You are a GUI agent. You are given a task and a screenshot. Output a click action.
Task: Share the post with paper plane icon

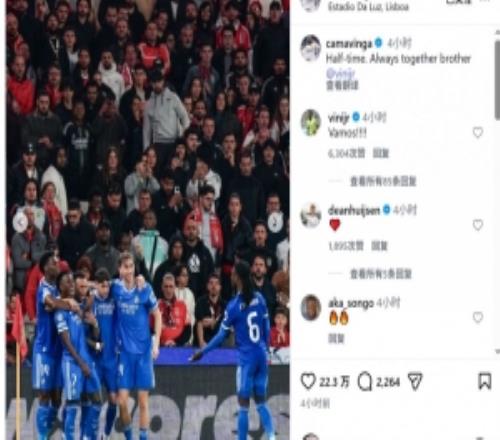click(x=415, y=382)
